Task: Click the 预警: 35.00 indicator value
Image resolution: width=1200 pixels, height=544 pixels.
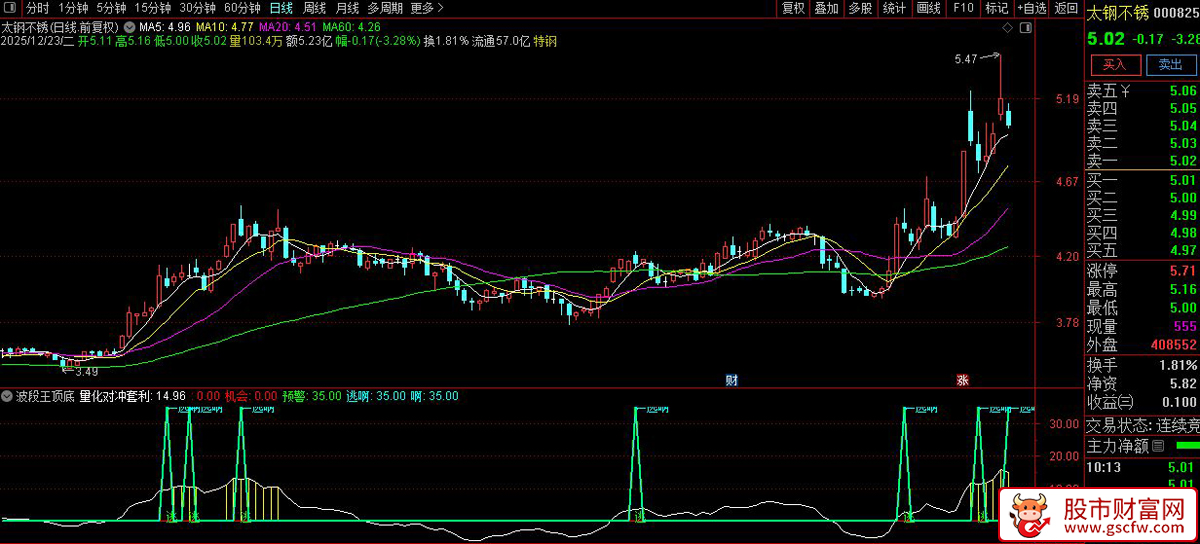Action: (312, 397)
